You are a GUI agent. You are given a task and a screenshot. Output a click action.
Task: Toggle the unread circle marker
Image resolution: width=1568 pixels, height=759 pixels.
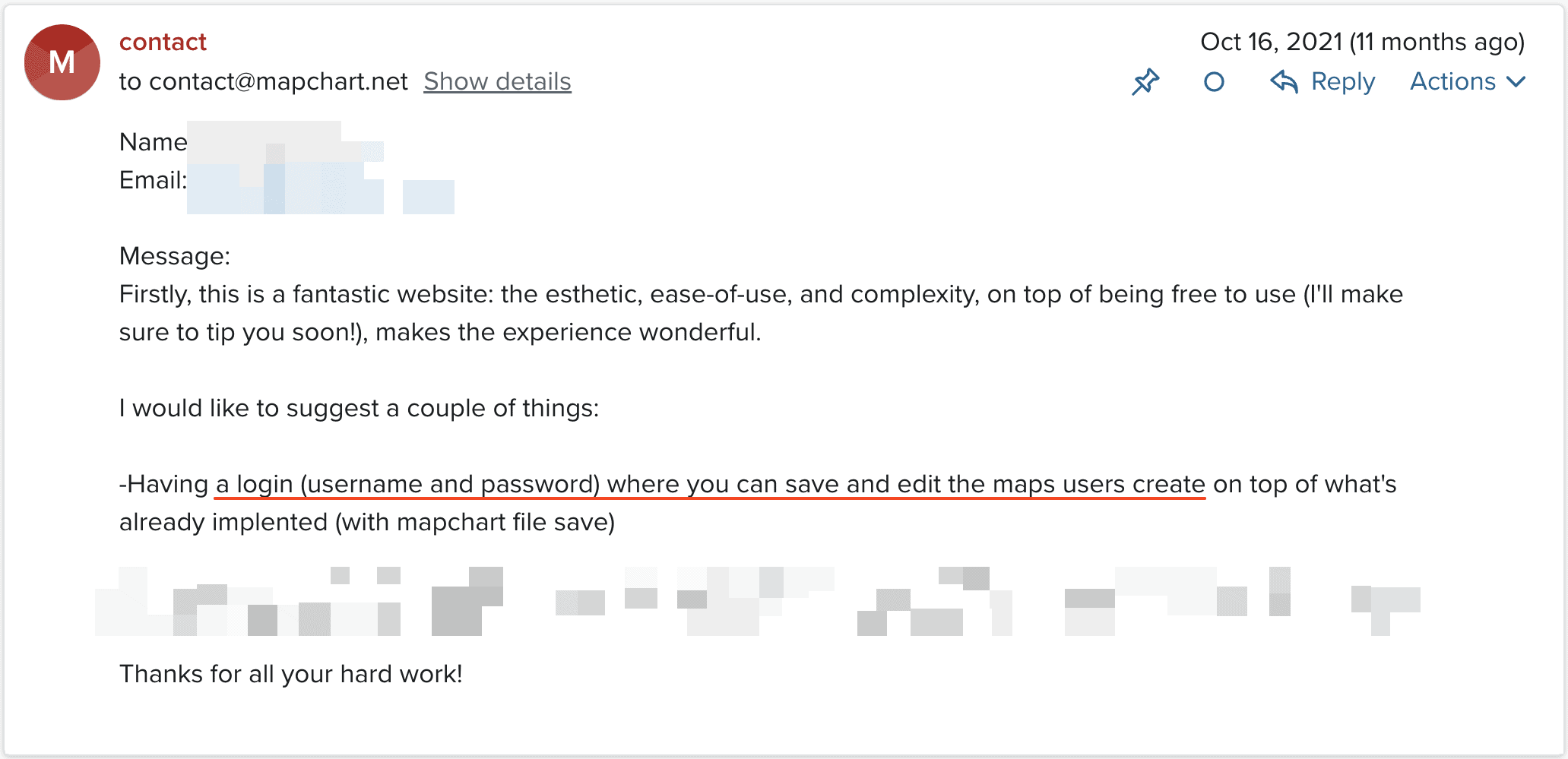(1215, 82)
